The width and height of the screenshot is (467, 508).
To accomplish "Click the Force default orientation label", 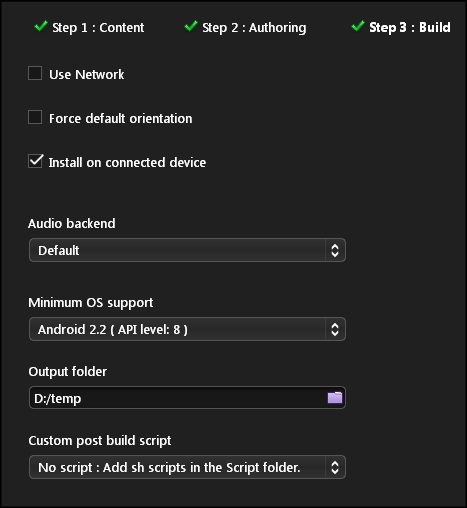I will pyautogui.click(x=121, y=118).
